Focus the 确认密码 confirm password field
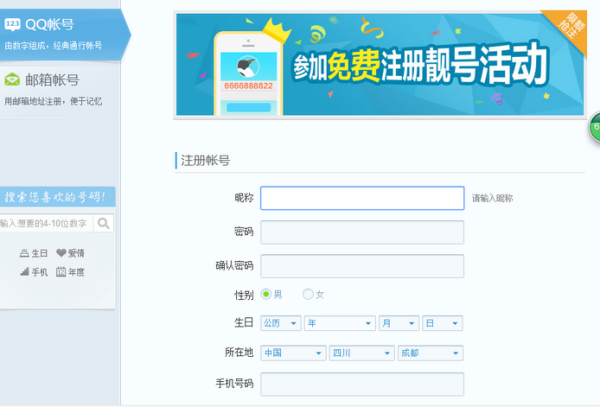 point(362,266)
